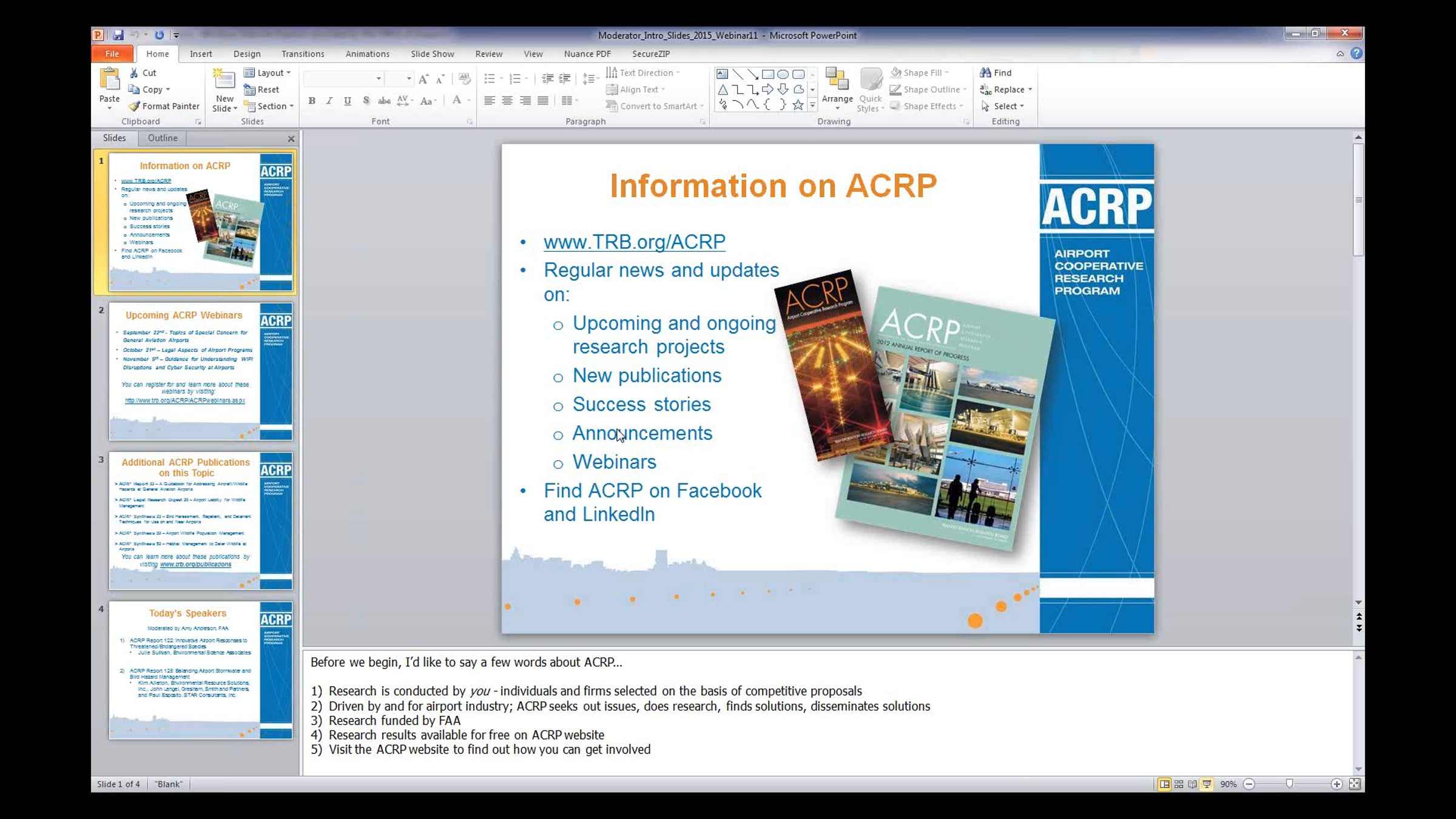
Task: Click Find in Editing group
Action: click(x=996, y=73)
